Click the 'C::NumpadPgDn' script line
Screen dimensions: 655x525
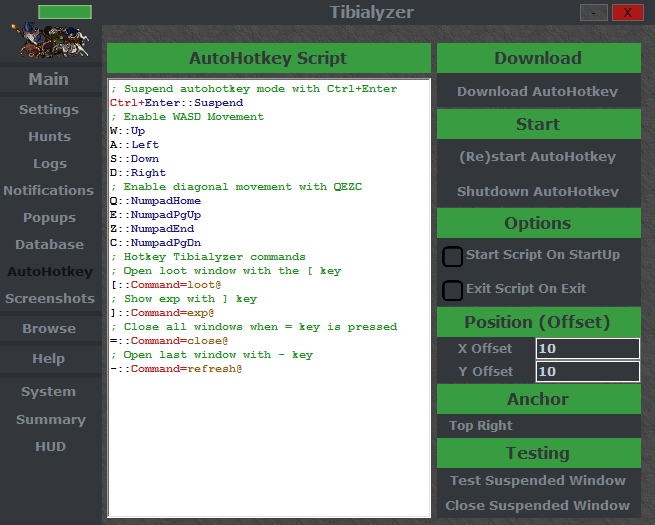point(155,243)
